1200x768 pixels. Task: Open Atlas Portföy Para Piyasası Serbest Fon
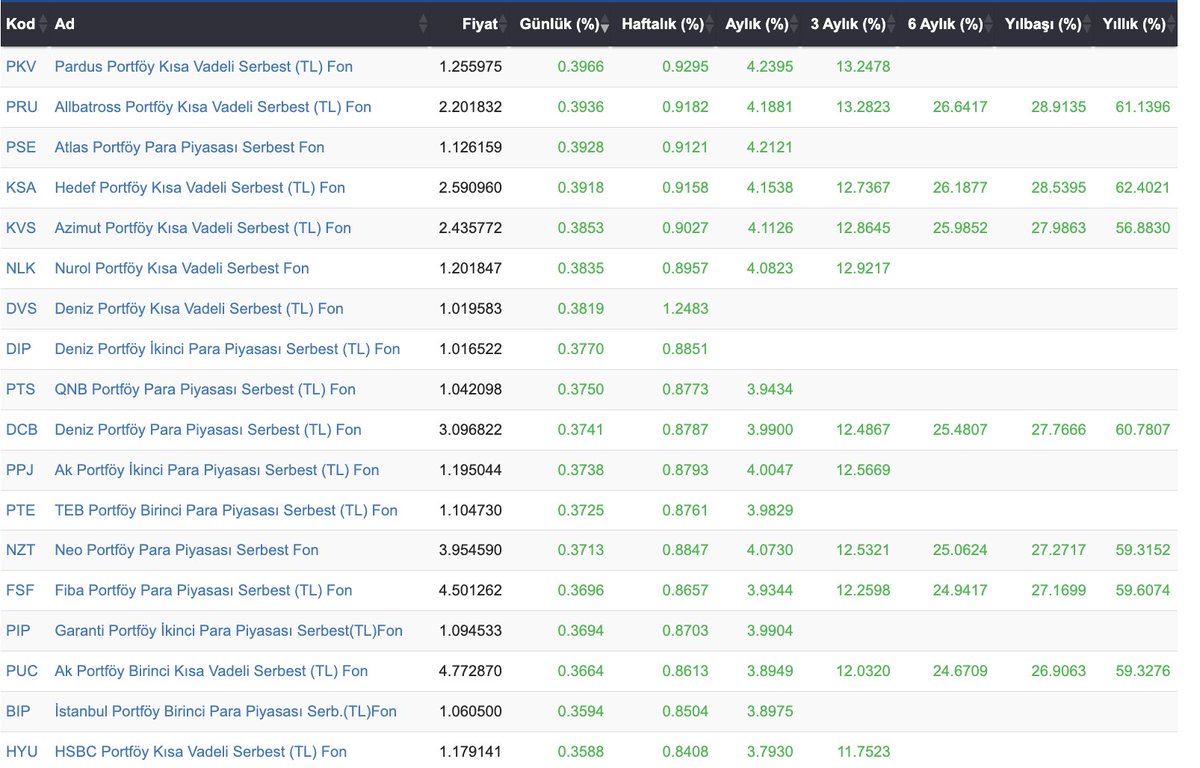[x=189, y=147]
